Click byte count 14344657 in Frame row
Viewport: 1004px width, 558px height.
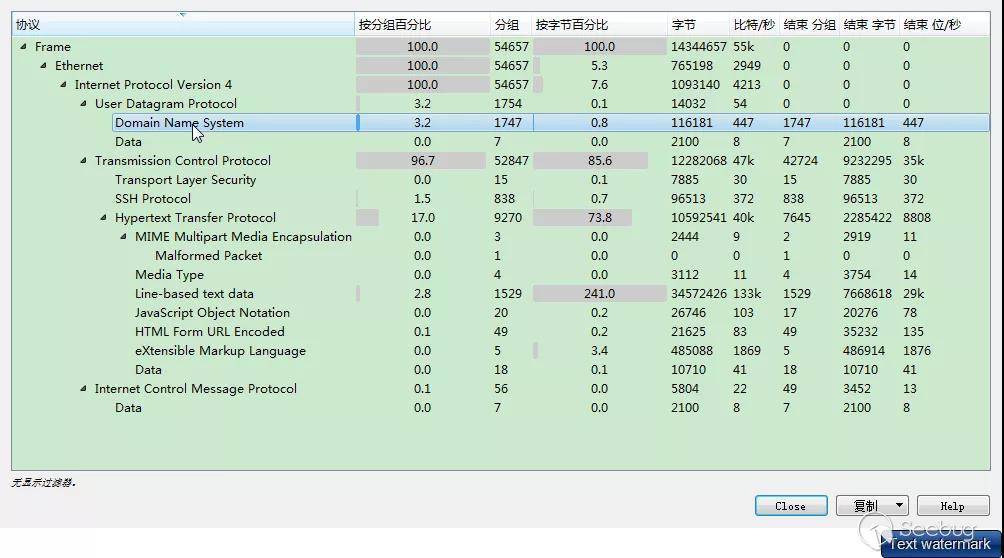tap(699, 47)
